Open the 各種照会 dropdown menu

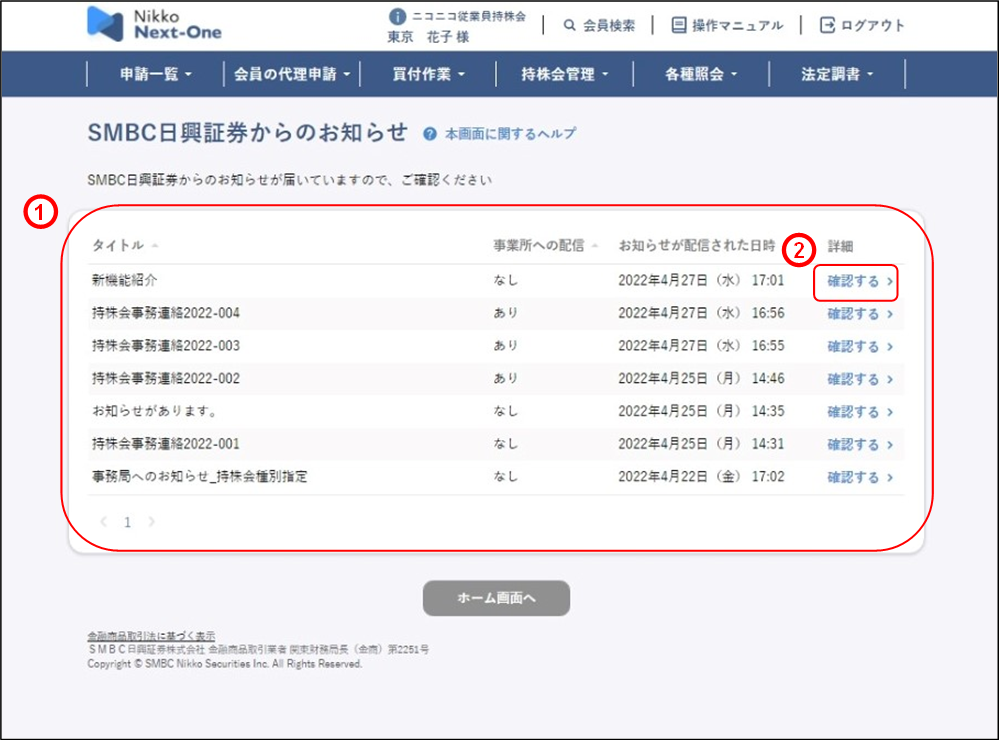click(701, 74)
